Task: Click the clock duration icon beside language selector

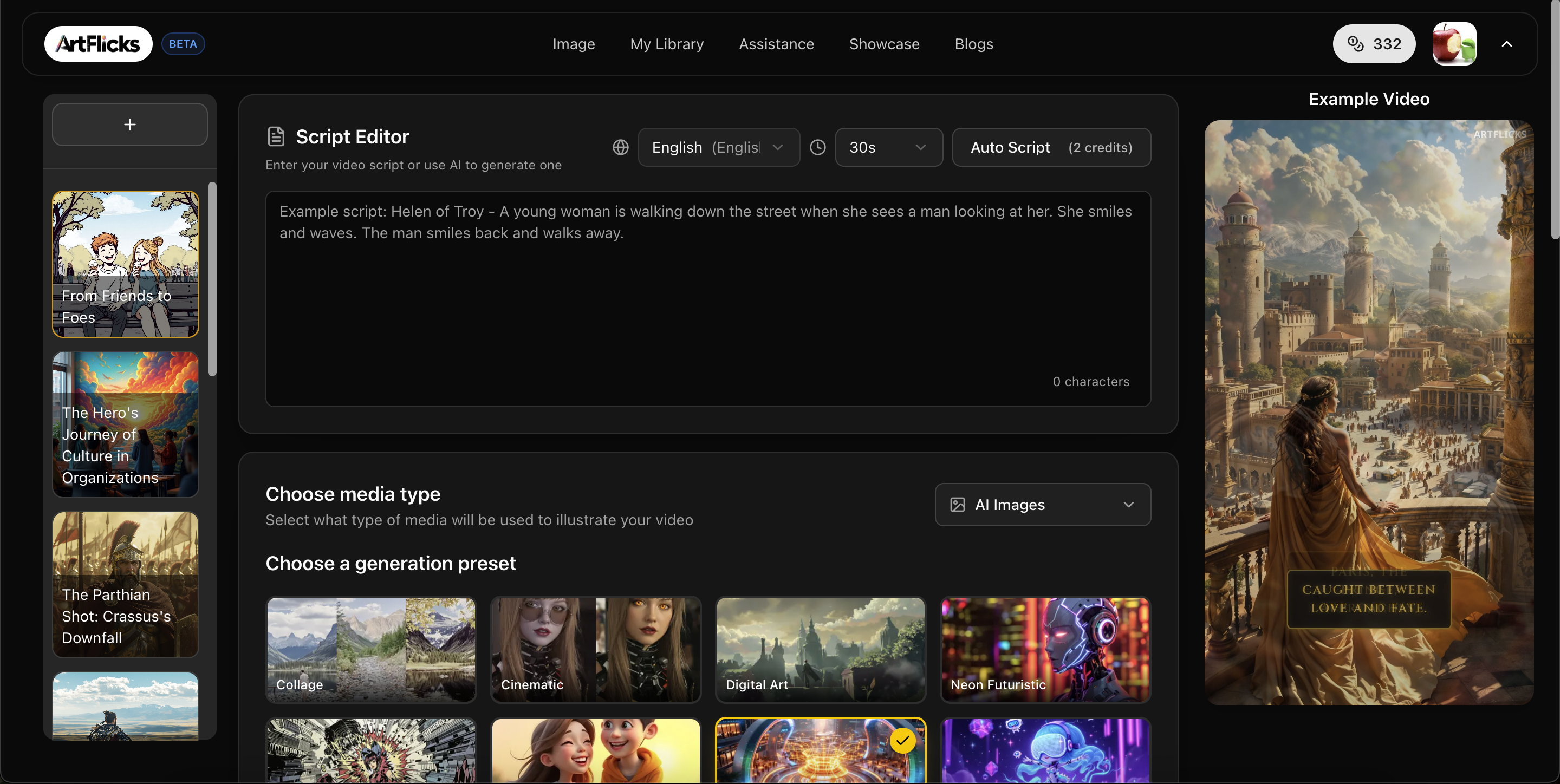Action: pos(818,147)
